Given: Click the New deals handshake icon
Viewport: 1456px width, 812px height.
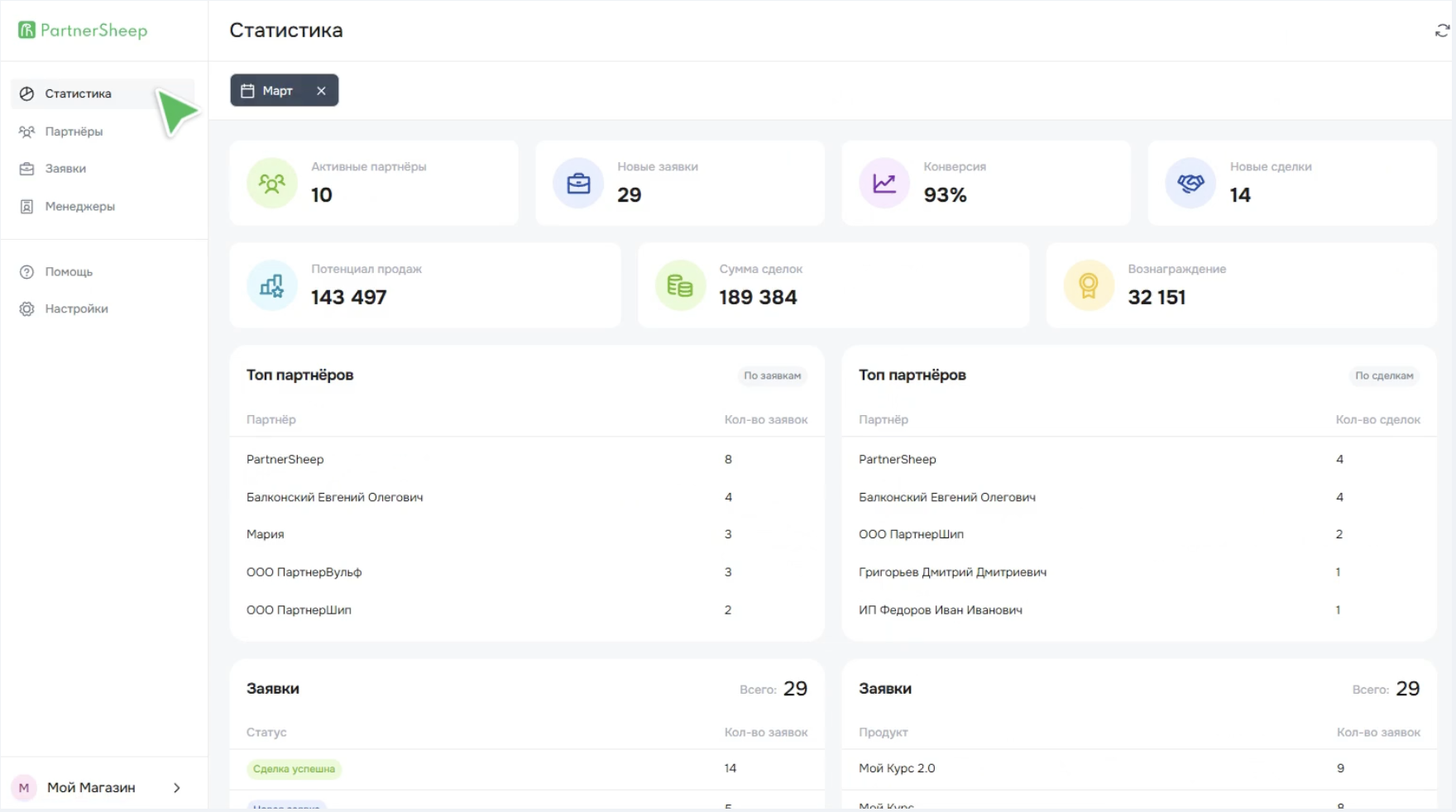Looking at the screenshot, I should [x=1190, y=183].
